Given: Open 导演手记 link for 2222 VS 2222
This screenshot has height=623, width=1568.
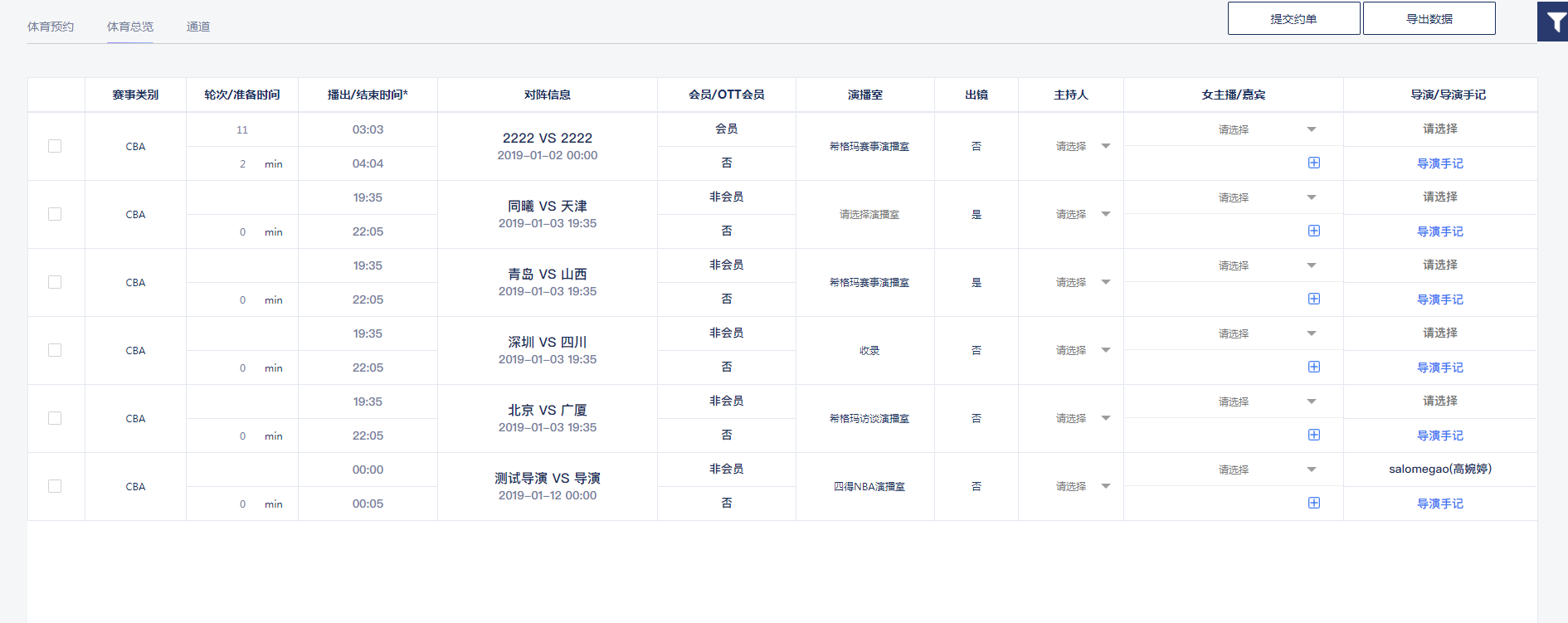Looking at the screenshot, I should pos(1439,163).
